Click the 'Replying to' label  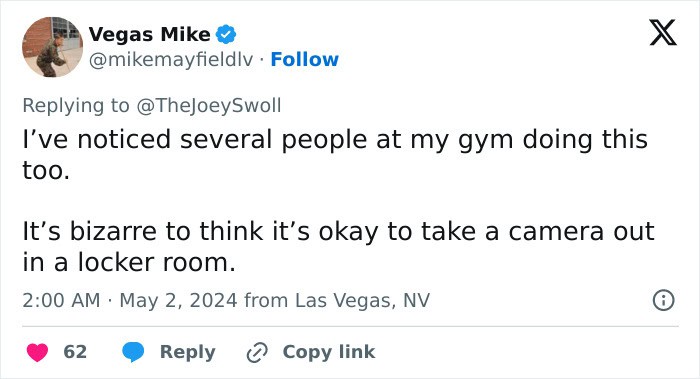pyautogui.click(x=76, y=106)
